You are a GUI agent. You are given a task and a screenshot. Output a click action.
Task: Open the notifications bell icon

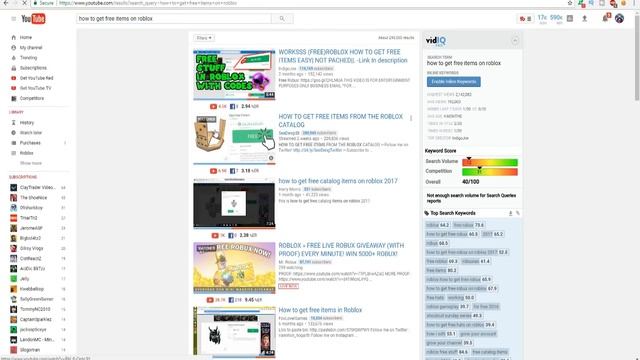pos(606,18)
